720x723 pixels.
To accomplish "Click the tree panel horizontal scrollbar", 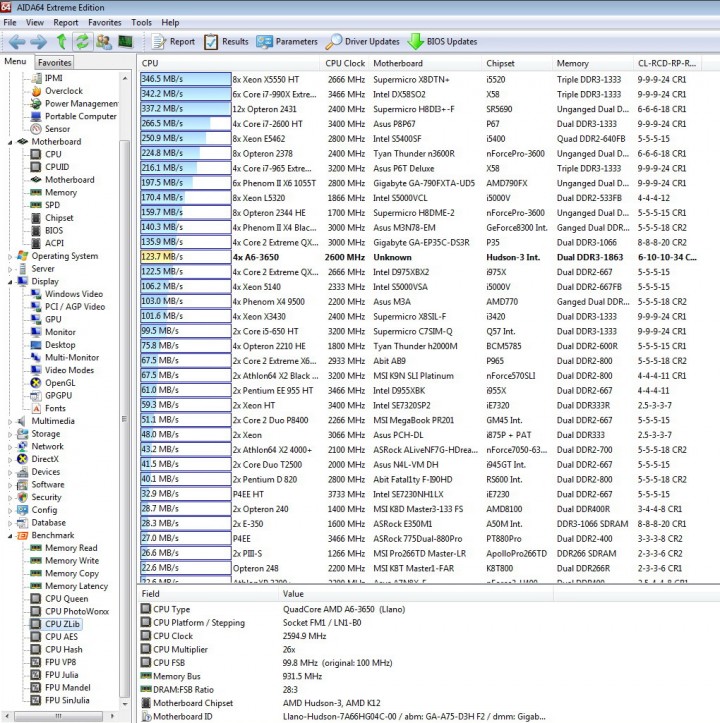I will pos(59,717).
